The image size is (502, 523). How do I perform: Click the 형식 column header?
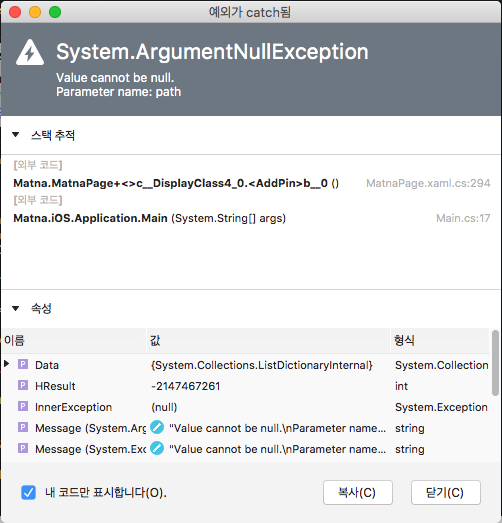coord(440,341)
